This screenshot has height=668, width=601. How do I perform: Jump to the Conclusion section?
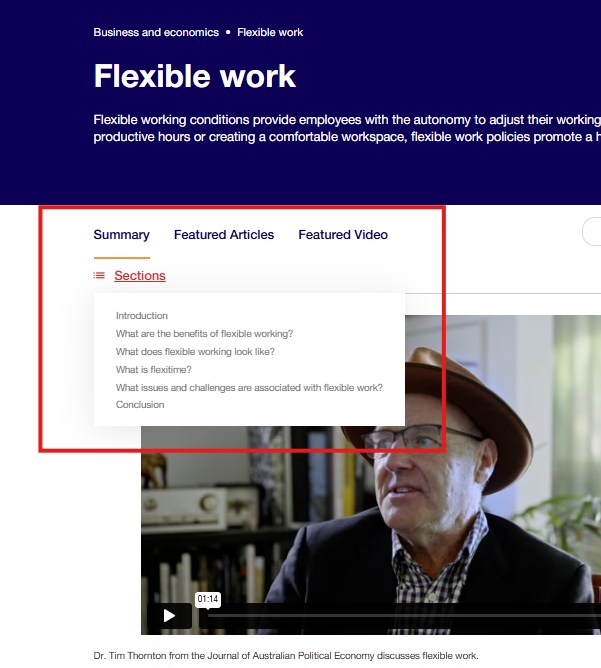tap(140, 405)
